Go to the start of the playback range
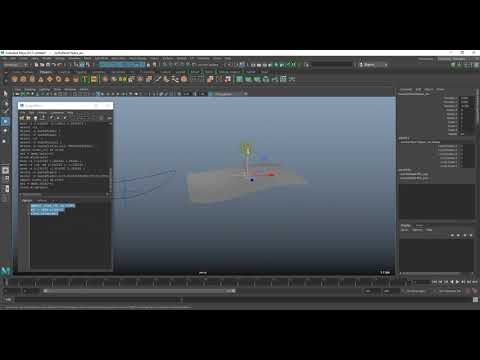The image size is (480, 360). click(x=434, y=282)
